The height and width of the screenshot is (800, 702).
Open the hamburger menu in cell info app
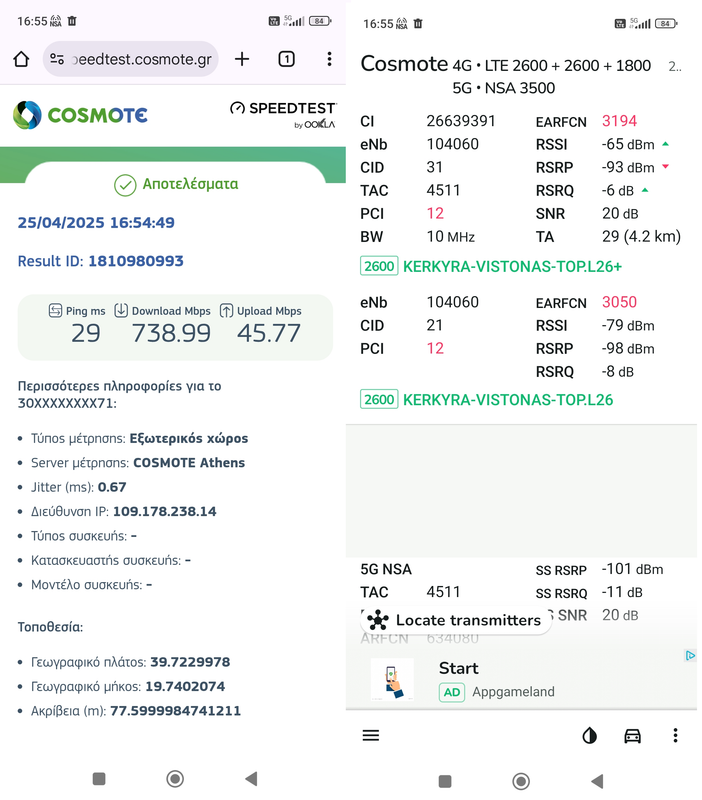[371, 736]
